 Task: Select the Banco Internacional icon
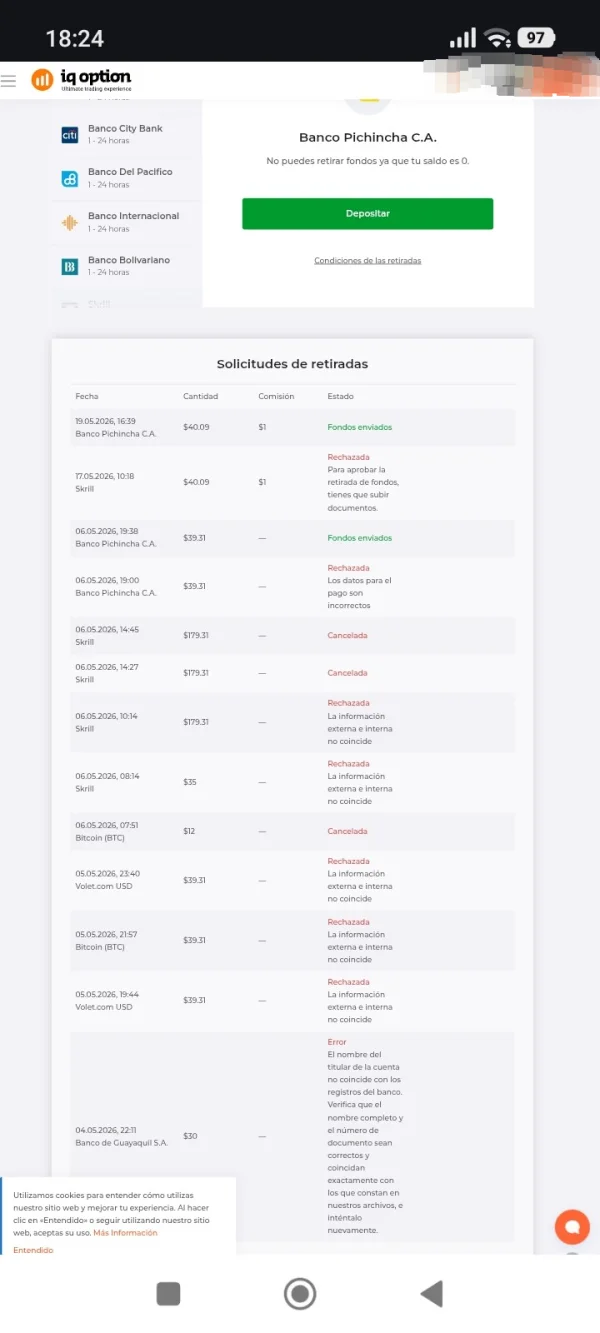[x=70, y=222]
